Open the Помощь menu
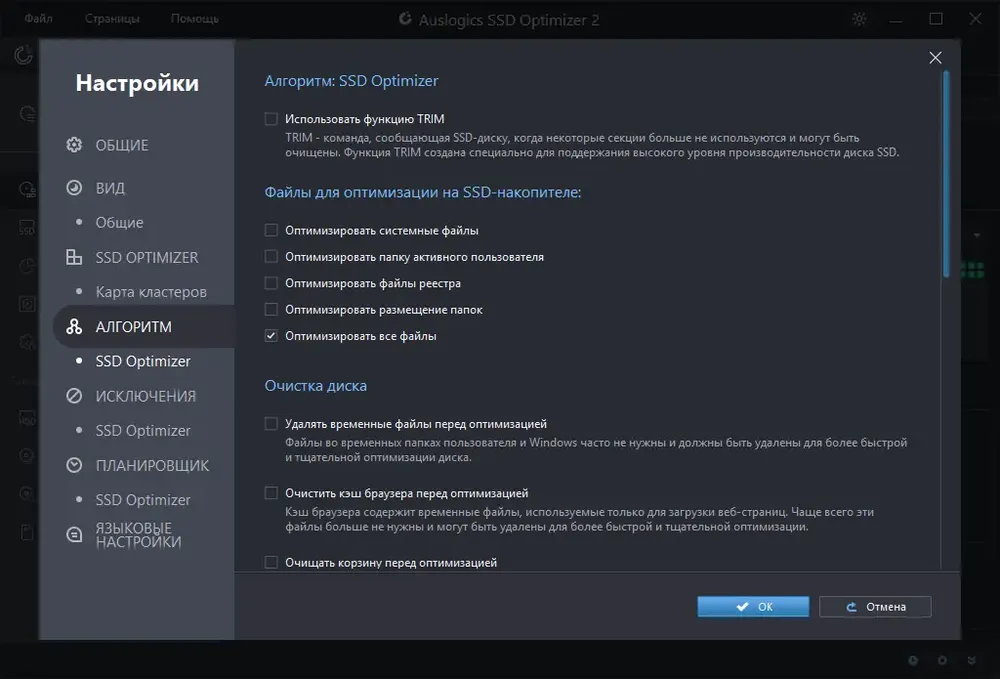This screenshot has height=679, width=1000. pos(195,18)
